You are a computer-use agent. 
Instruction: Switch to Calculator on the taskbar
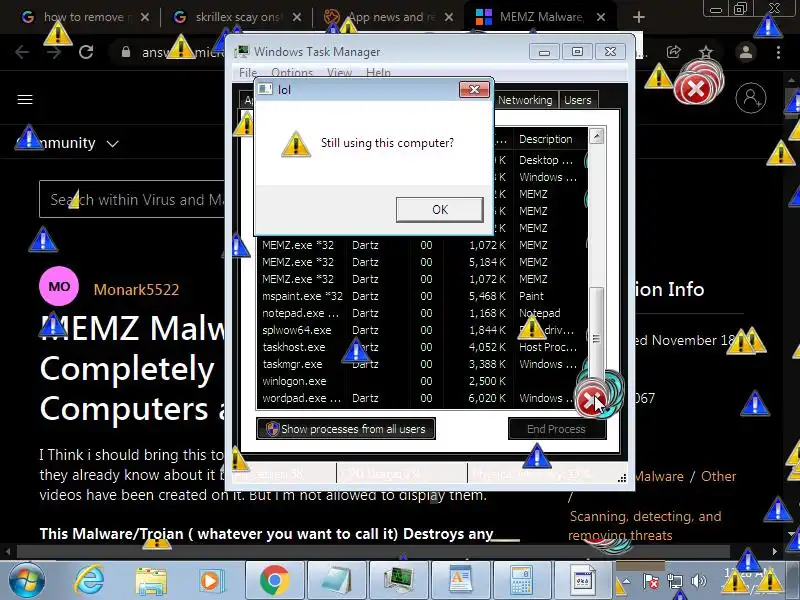click(x=522, y=581)
